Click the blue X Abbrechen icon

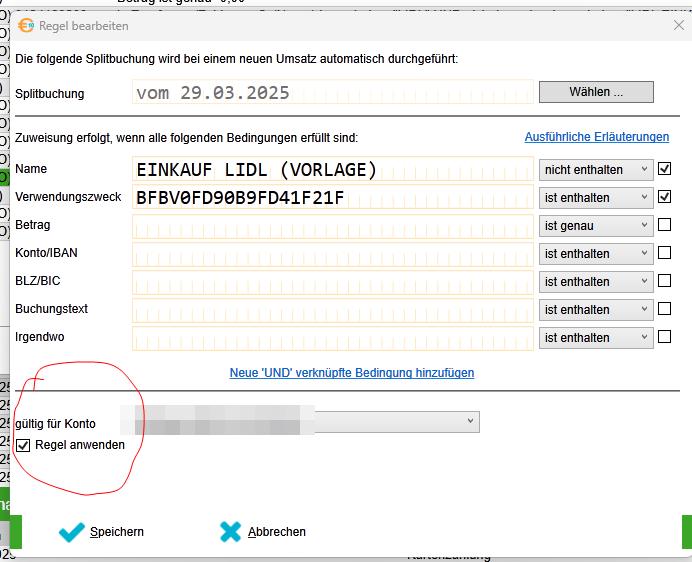coord(230,532)
